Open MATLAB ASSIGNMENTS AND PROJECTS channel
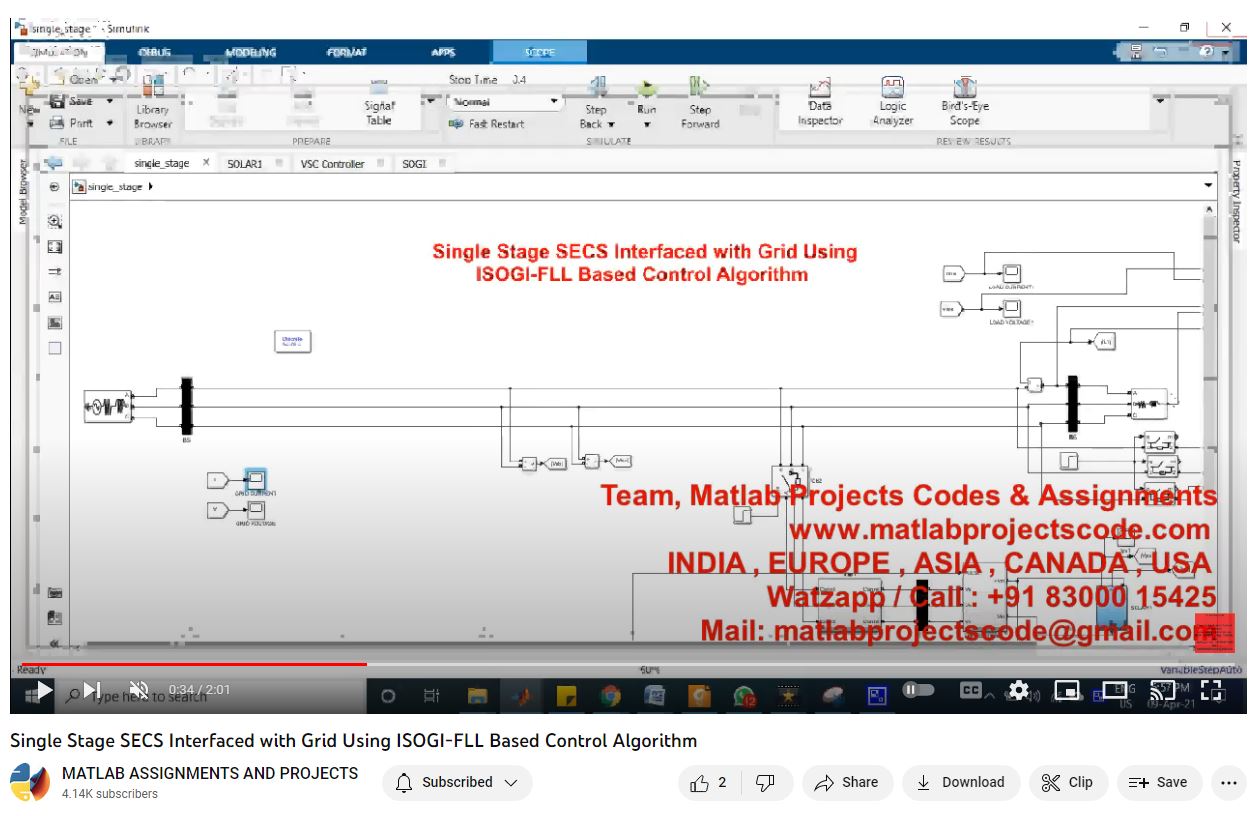The image size is (1256, 816). [x=210, y=773]
